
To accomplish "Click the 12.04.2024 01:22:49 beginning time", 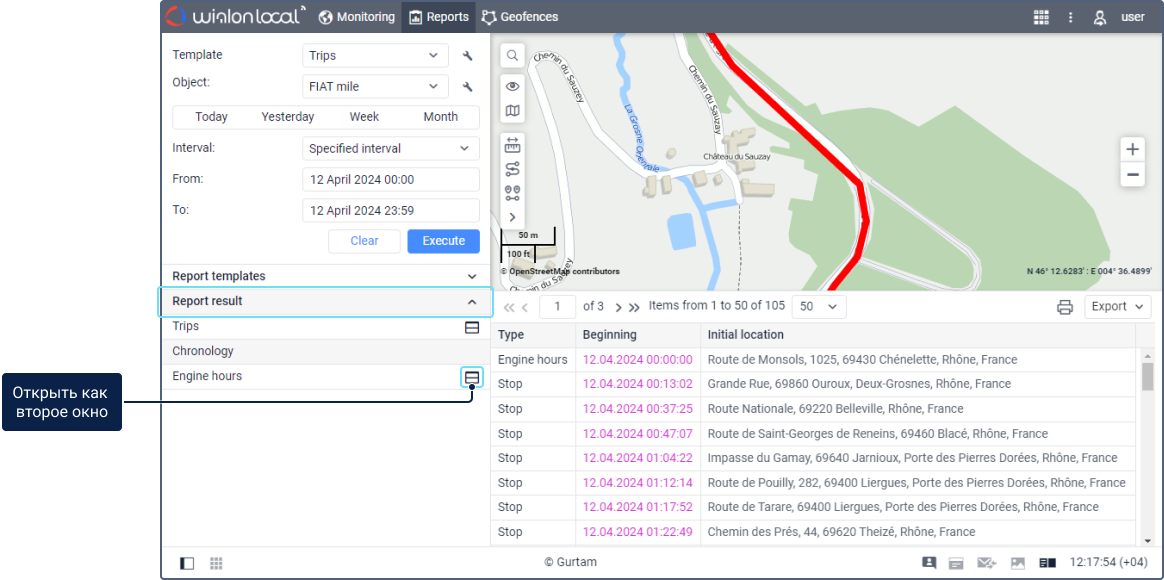I will pos(638,532).
